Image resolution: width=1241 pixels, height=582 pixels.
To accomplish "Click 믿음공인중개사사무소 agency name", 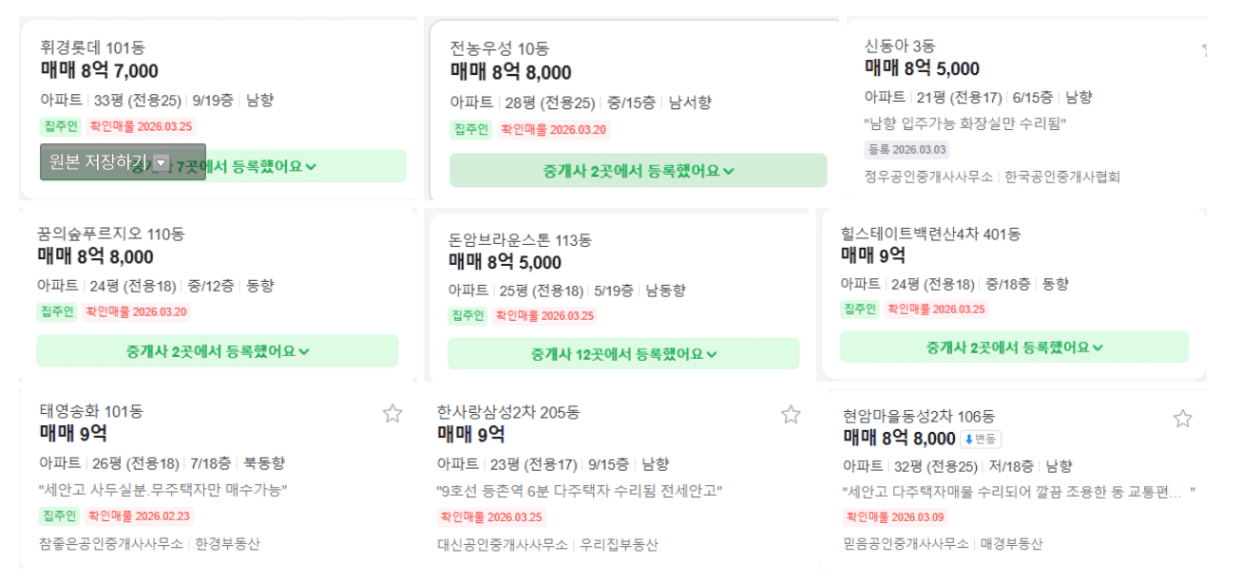I will coord(906,544).
